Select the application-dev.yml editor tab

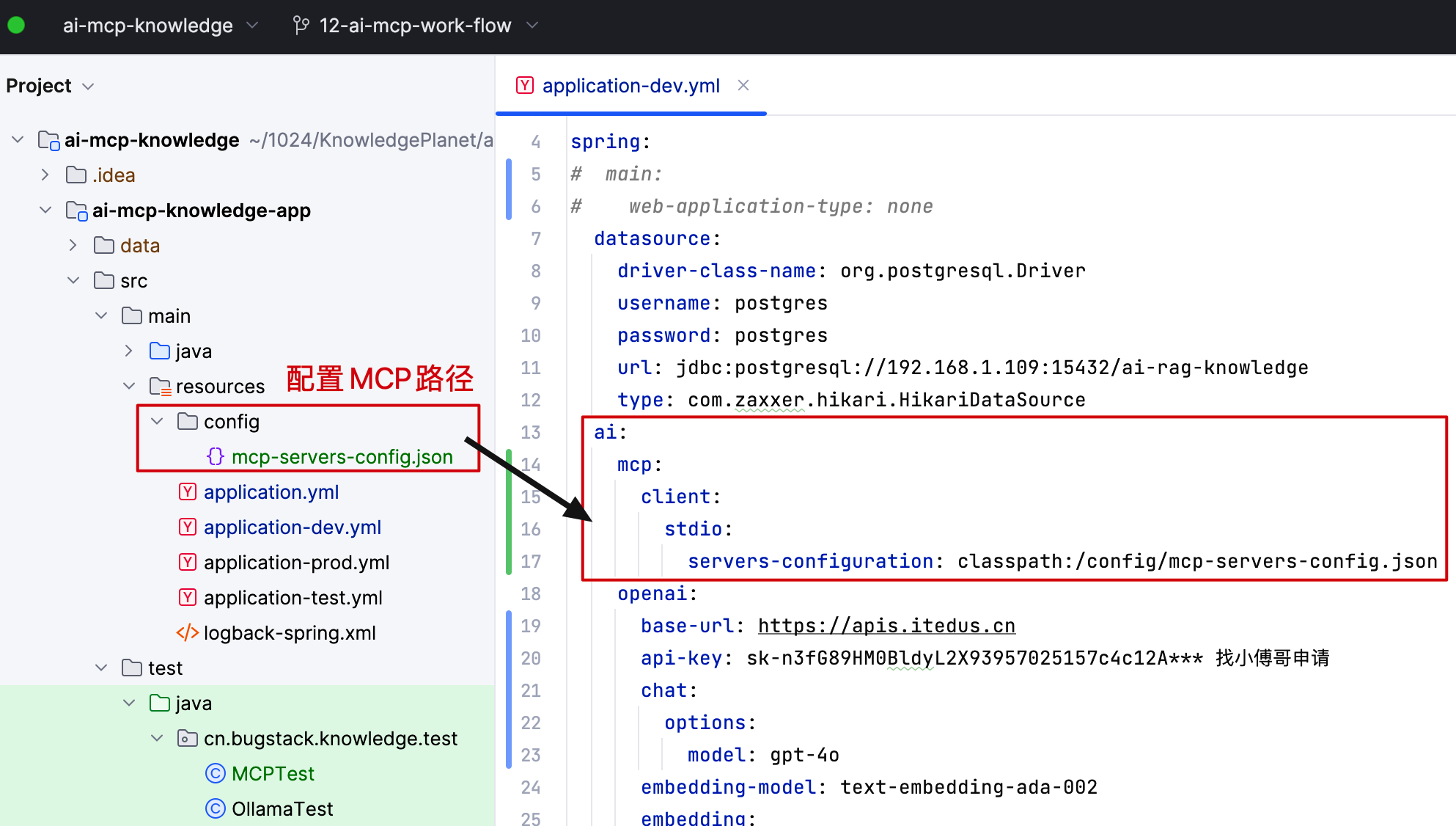[630, 86]
